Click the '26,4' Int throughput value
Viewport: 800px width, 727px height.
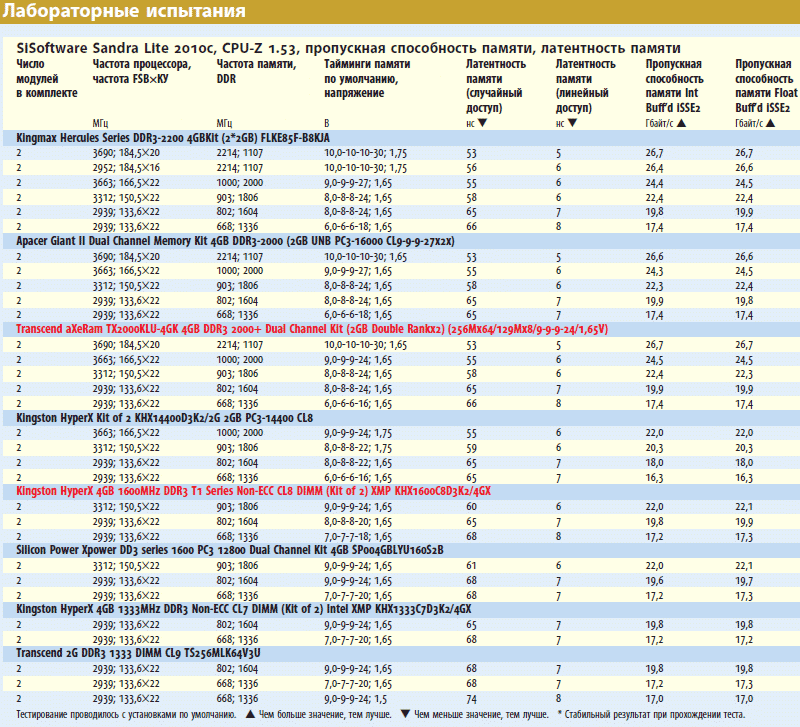point(655,168)
